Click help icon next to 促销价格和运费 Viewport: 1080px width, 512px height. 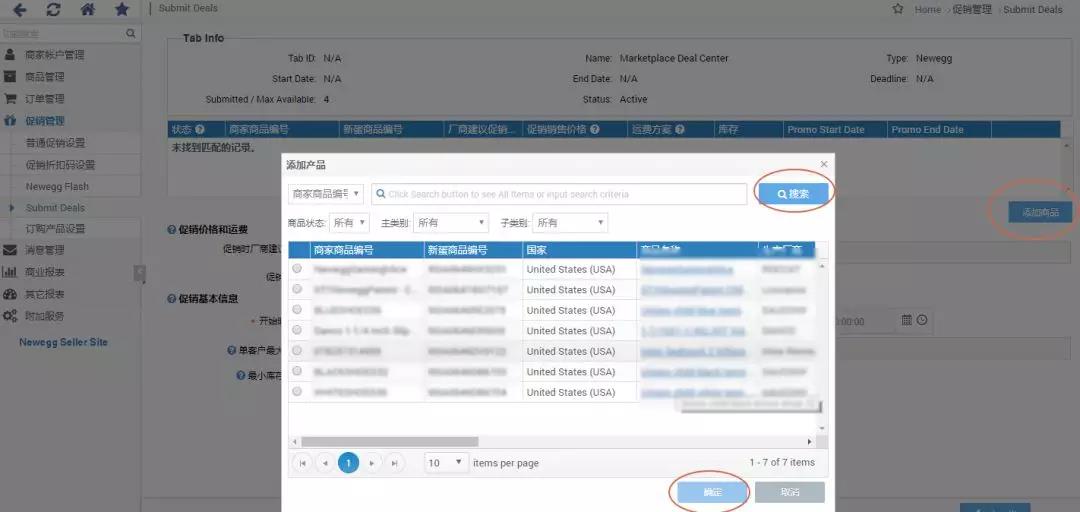click(x=172, y=229)
